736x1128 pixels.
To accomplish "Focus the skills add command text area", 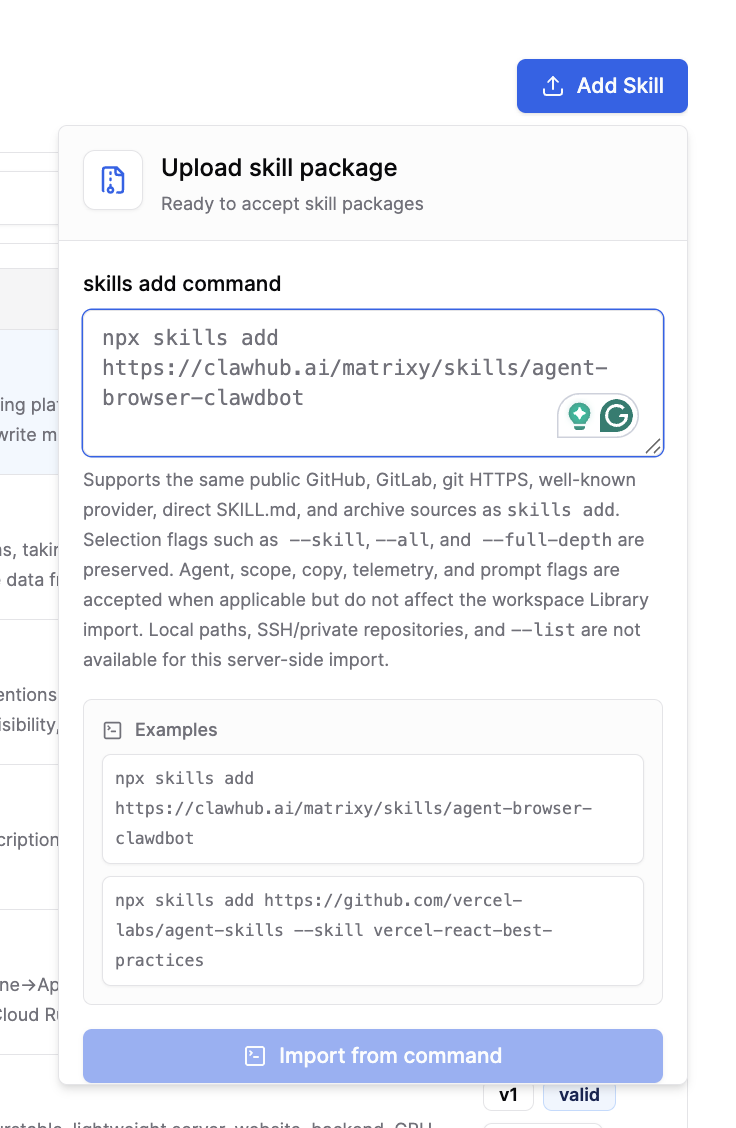I will [373, 383].
